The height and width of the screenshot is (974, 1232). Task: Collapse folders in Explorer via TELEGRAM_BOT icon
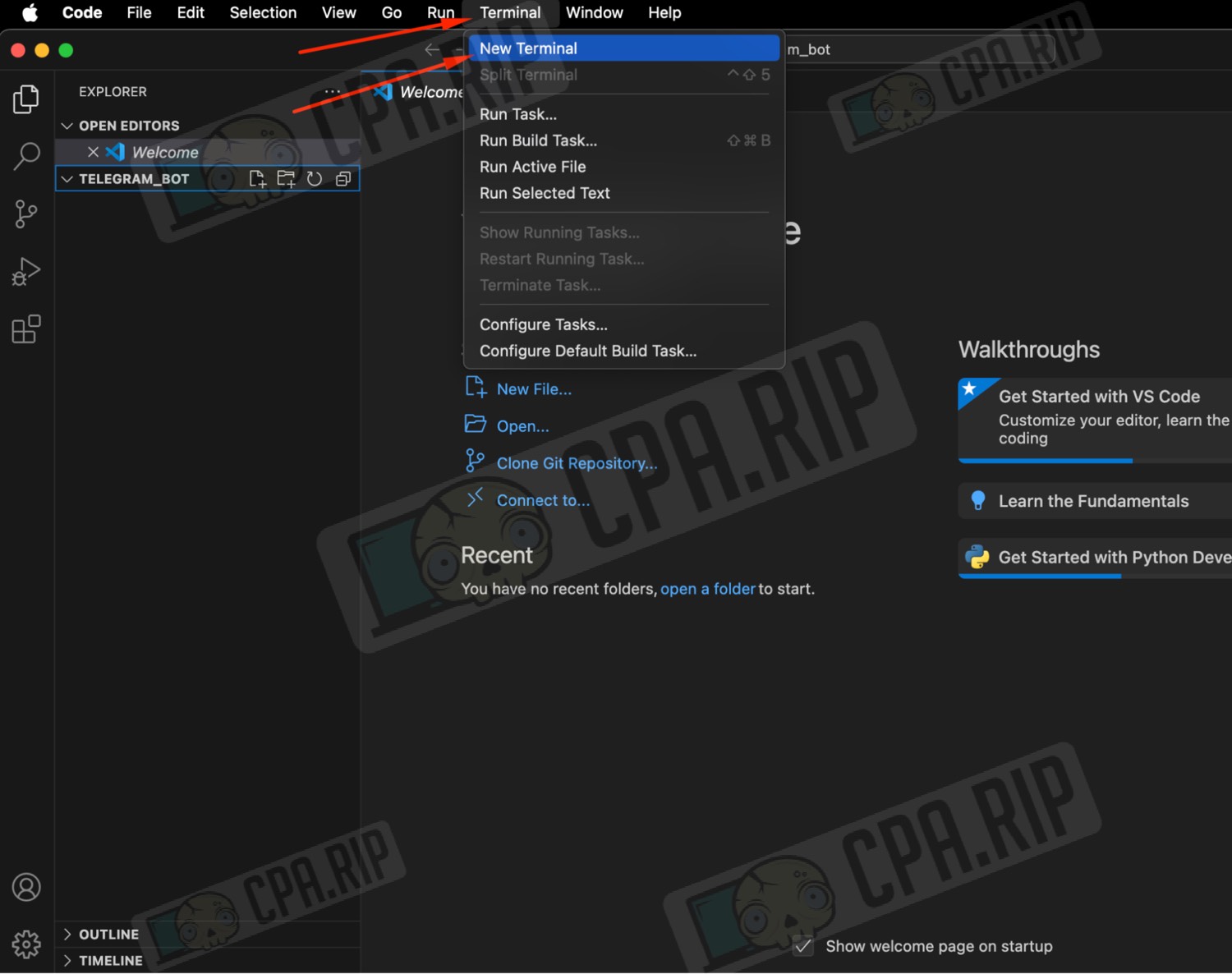tap(343, 179)
